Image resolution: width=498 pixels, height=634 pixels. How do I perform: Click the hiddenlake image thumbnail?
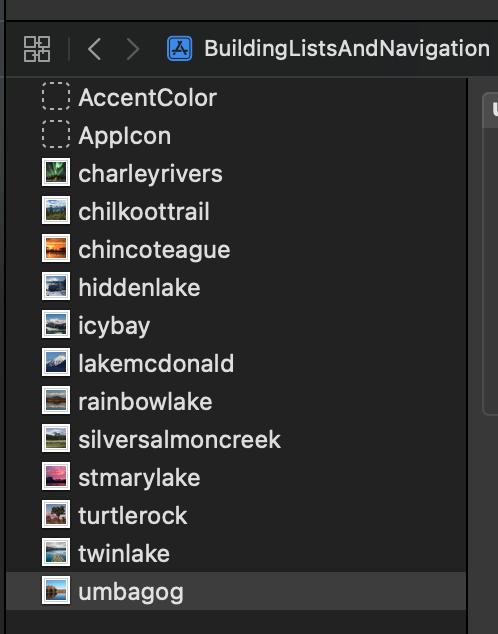pyautogui.click(x=56, y=286)
